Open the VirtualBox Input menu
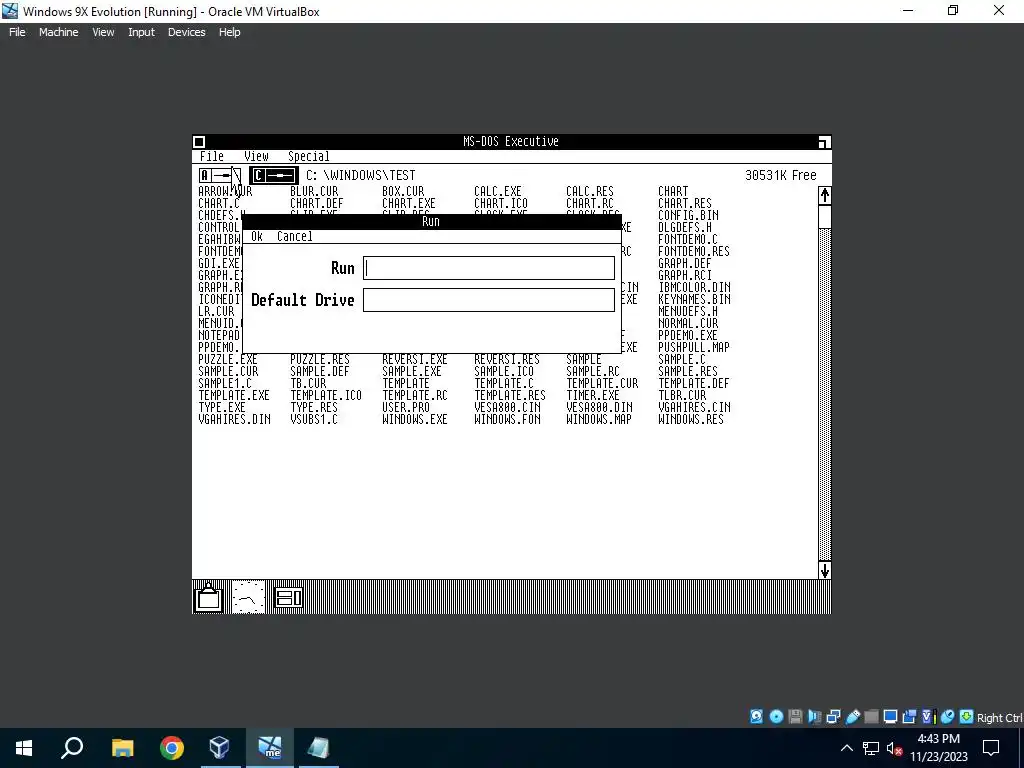 pyautogui.click(x=141, y=32)
